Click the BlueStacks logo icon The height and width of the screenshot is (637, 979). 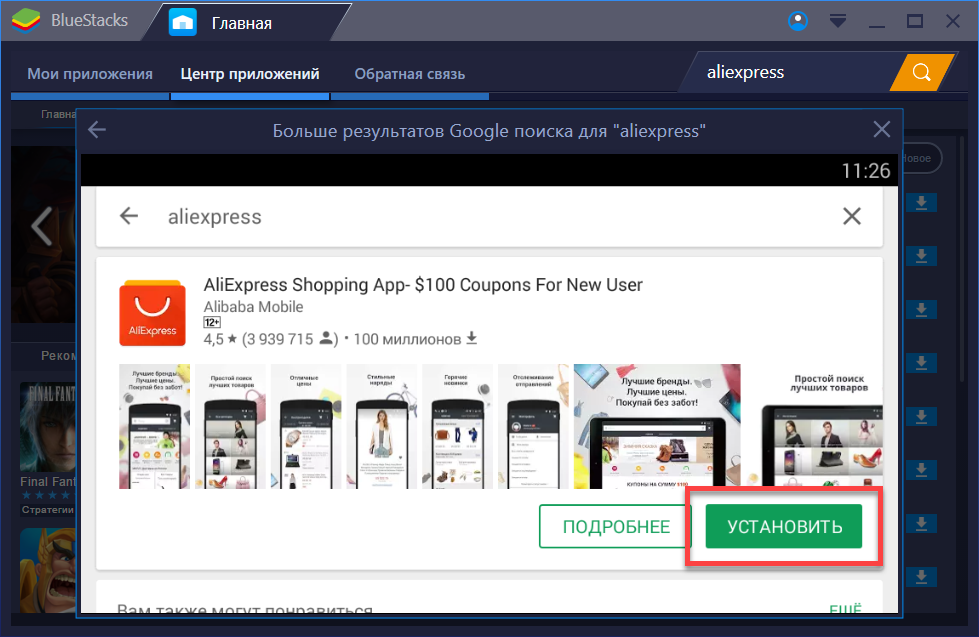[x=26, y=21]
